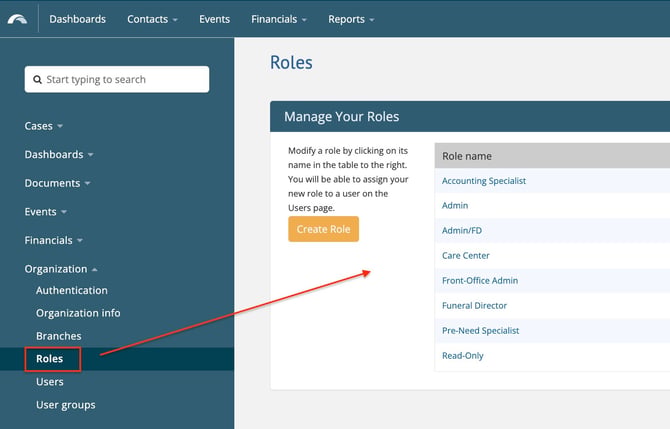Viewport: 670px width, 429px height.
Task: Open Authentication under Organization
Action: coord(72,291)
